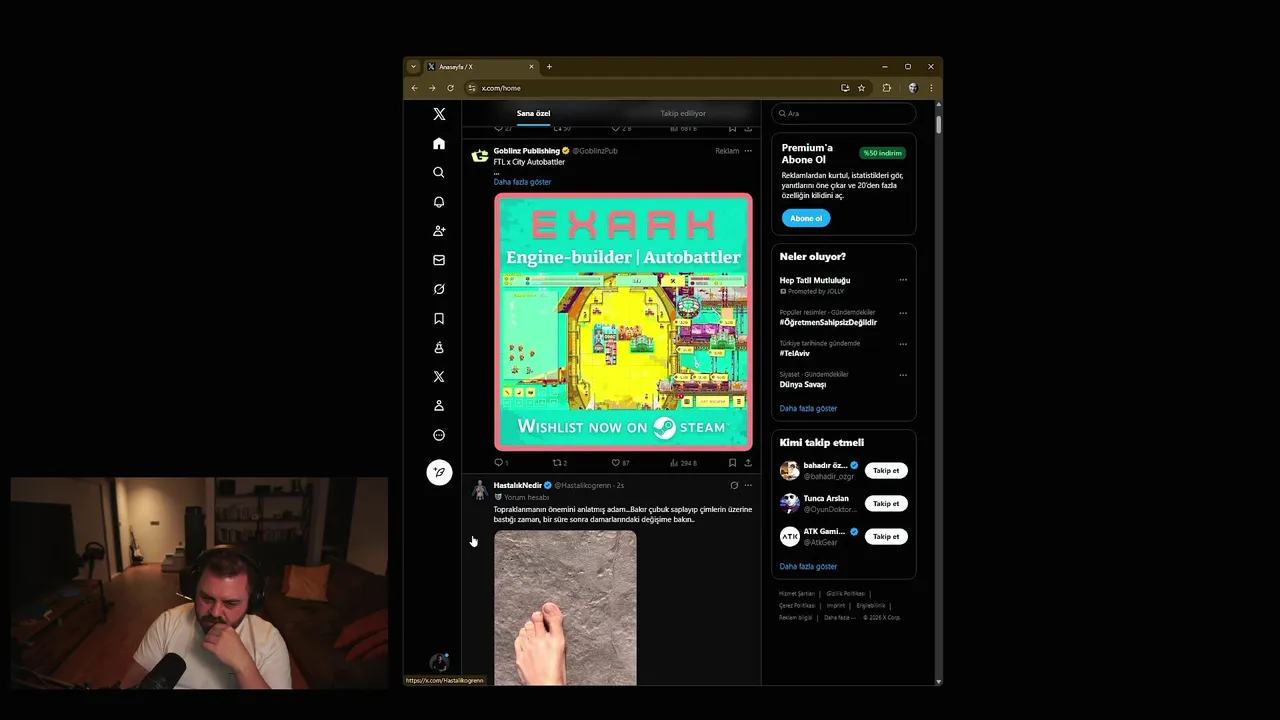
Task: Open the EXARH game ad image
Action: (x=623, y=321)
